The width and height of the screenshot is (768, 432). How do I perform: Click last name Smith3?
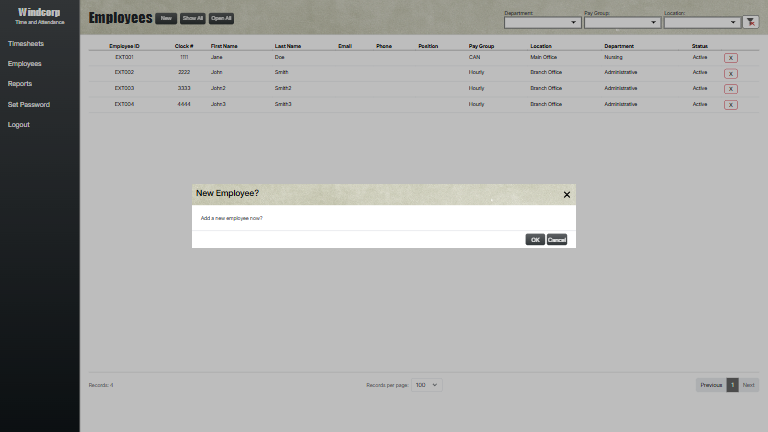point(283,104)
